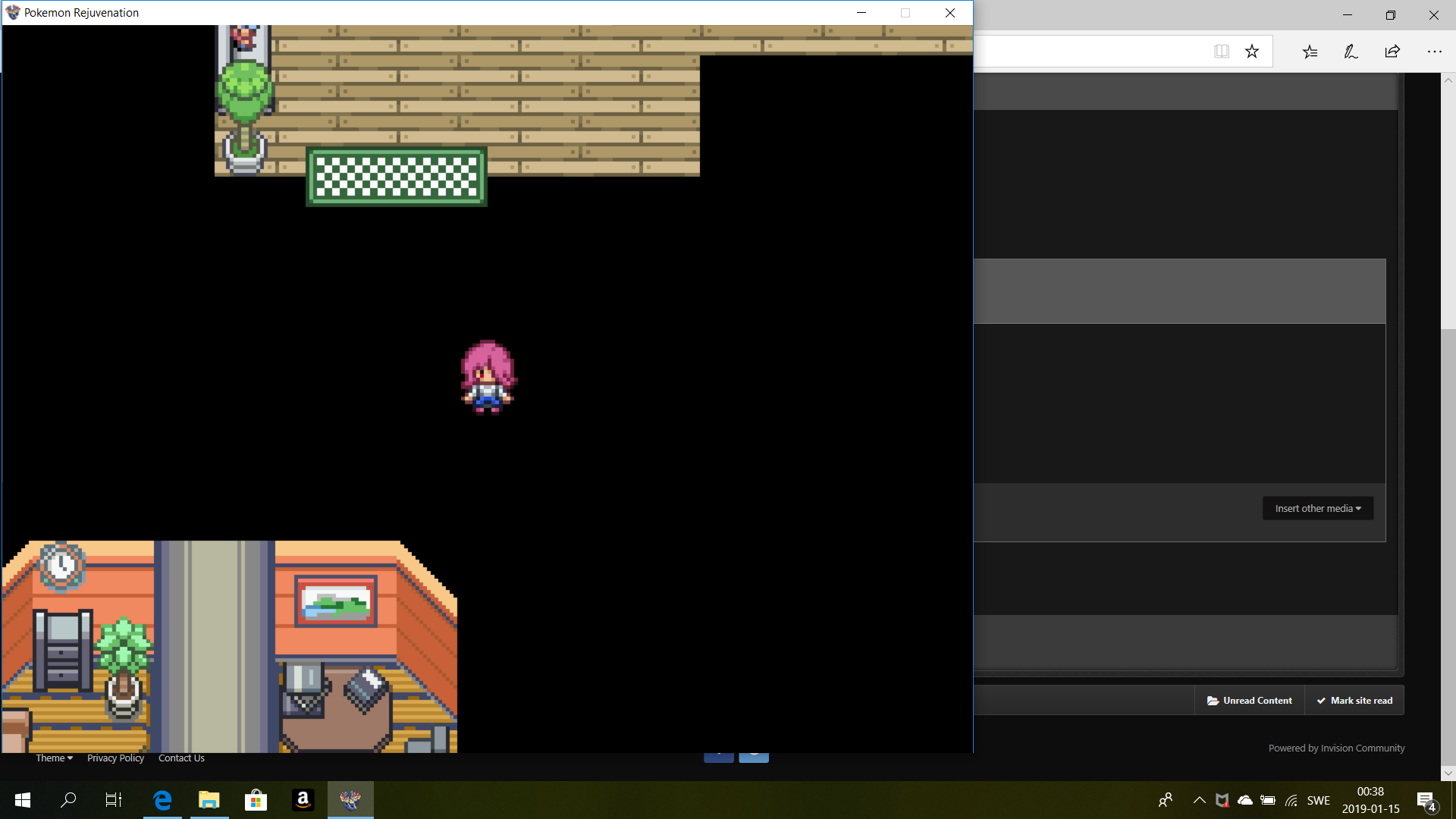The width and height of the screenshot is (1456, 819).
Task: Show hidden system tray icons chevron
Action: 1199,800
